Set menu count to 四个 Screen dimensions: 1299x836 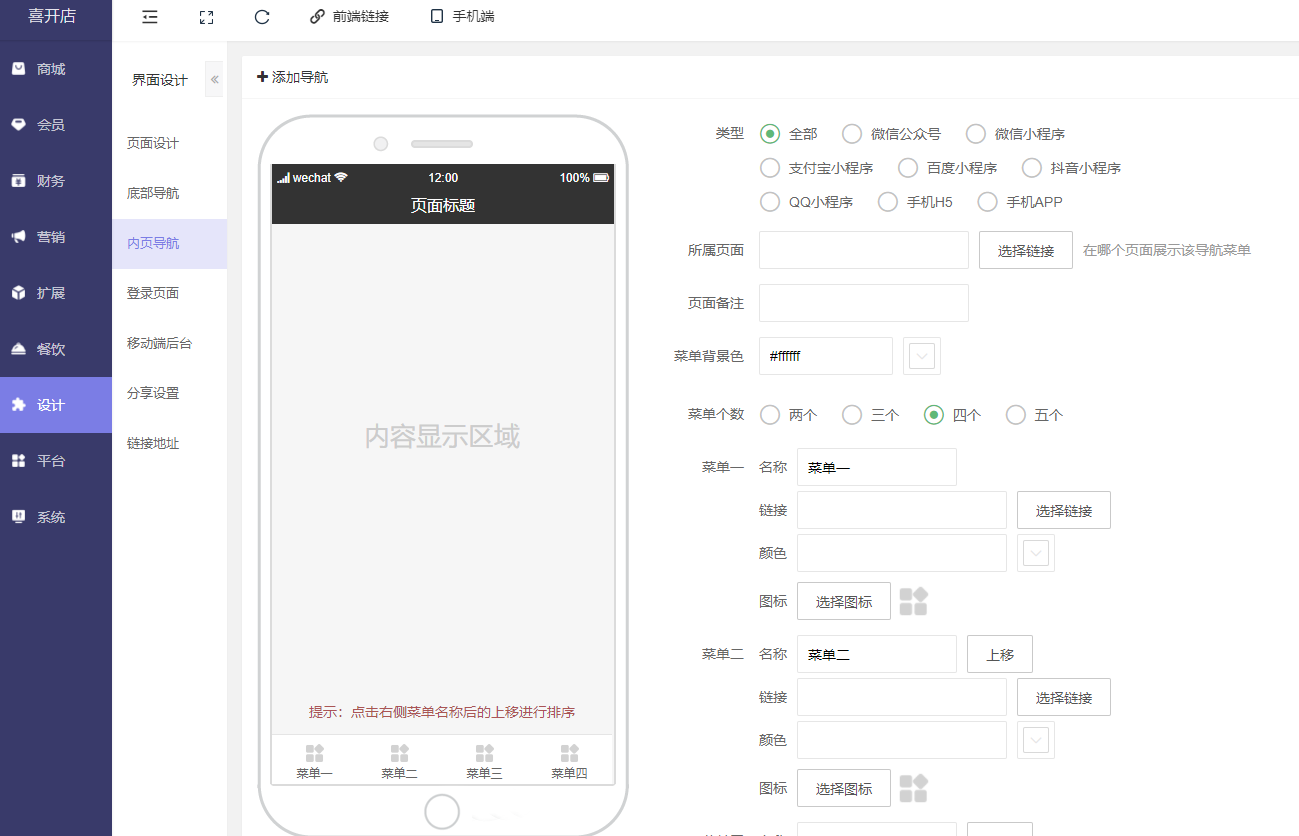click(934, 415)
